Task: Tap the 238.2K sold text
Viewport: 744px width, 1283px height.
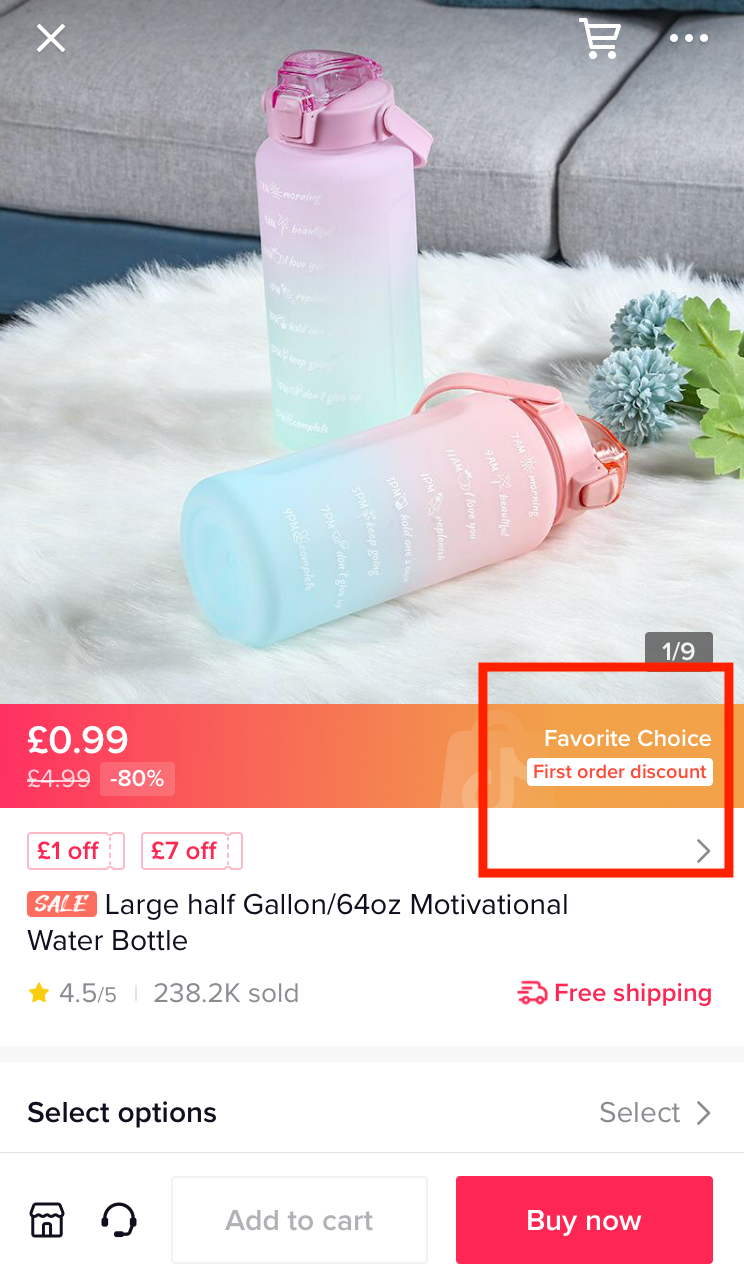Action: click(x=226, y=993)
